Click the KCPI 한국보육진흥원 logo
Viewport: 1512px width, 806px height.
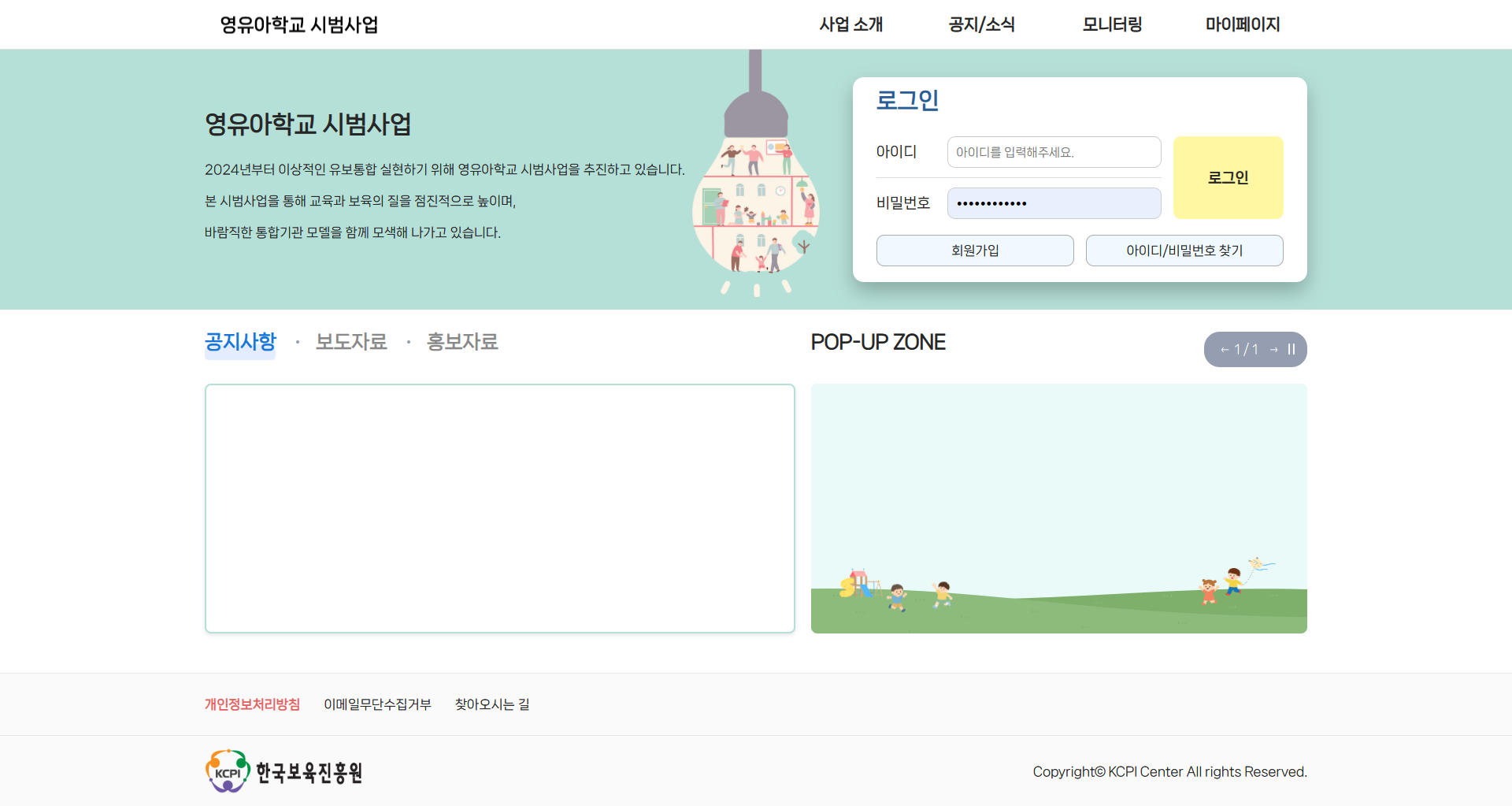[x=284, y=771]
